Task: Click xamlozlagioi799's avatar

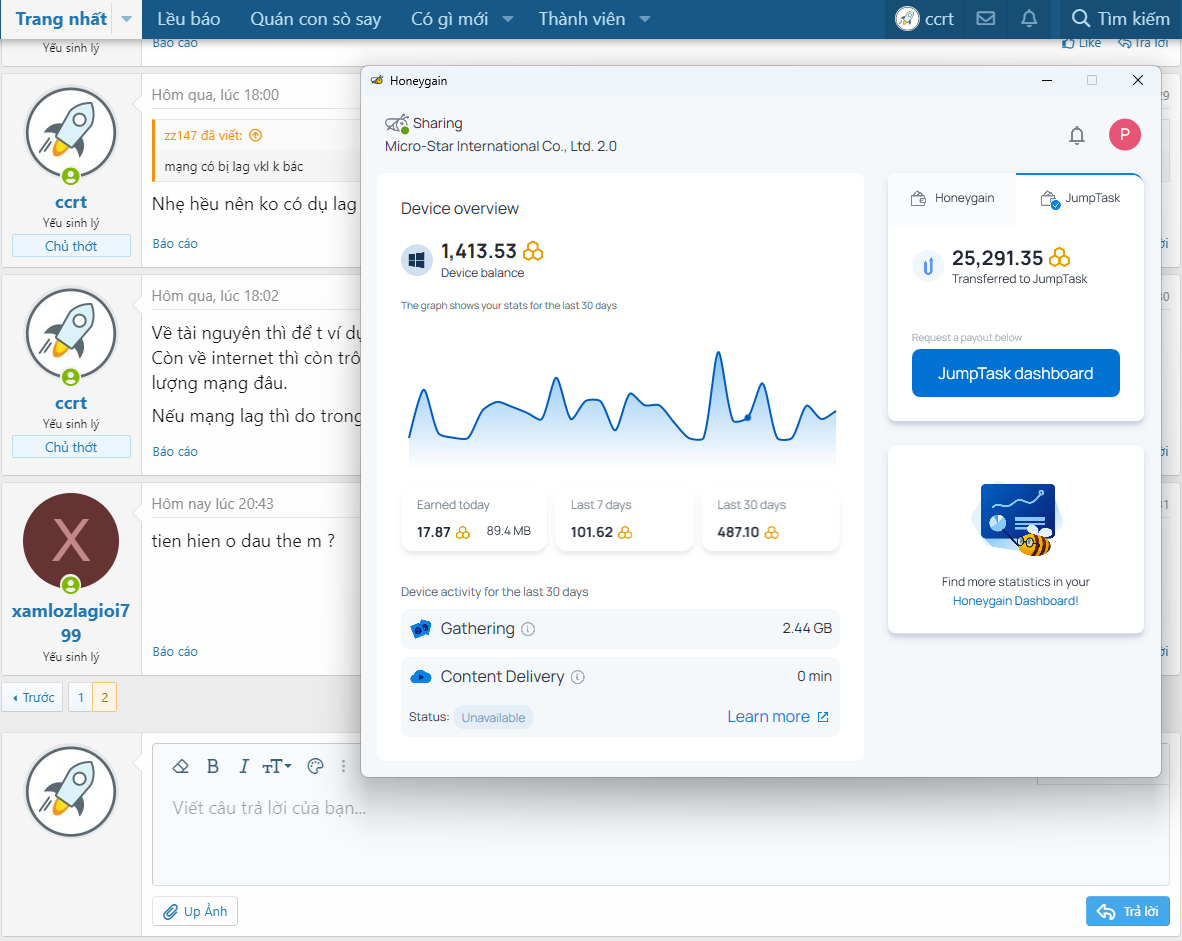Action: (71, 541)
